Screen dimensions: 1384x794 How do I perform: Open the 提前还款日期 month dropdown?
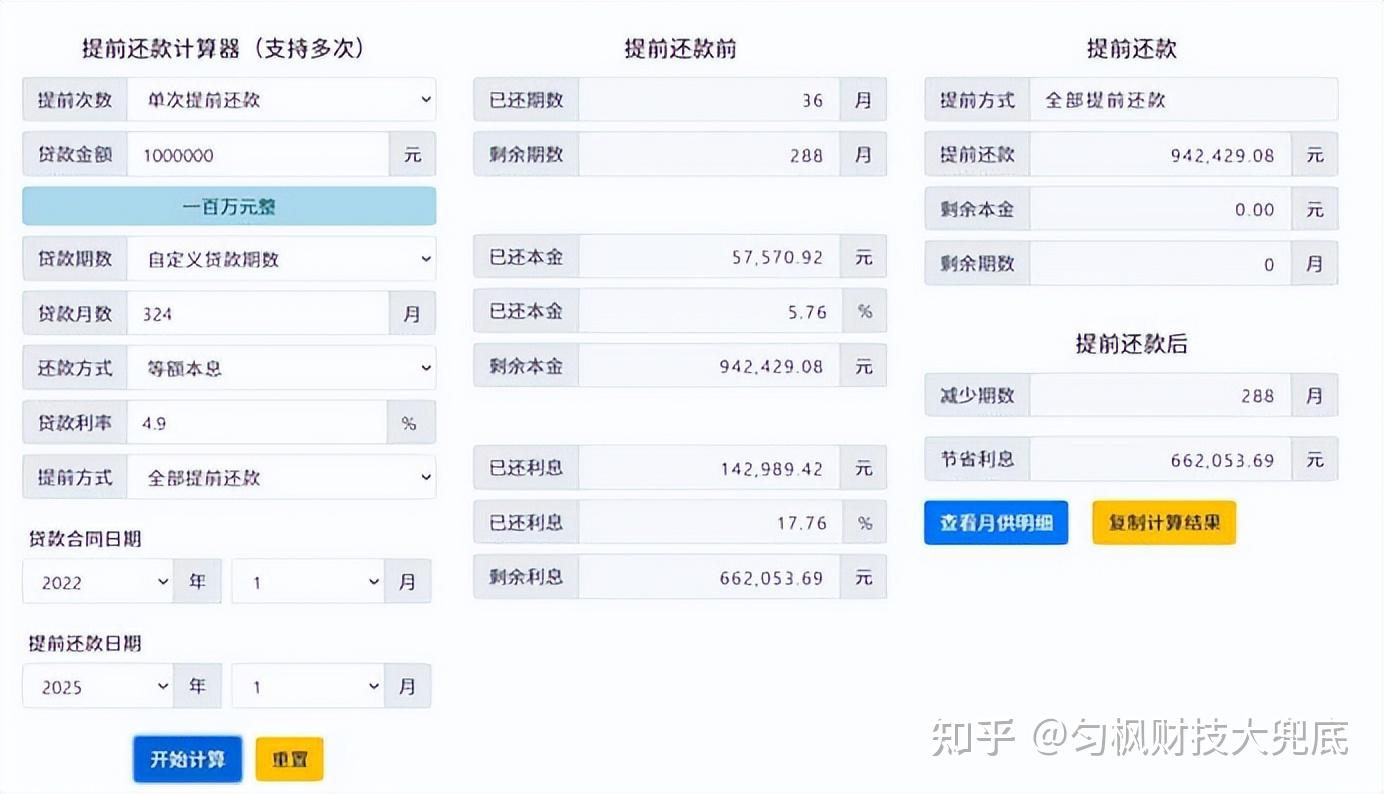coord(308,687)
